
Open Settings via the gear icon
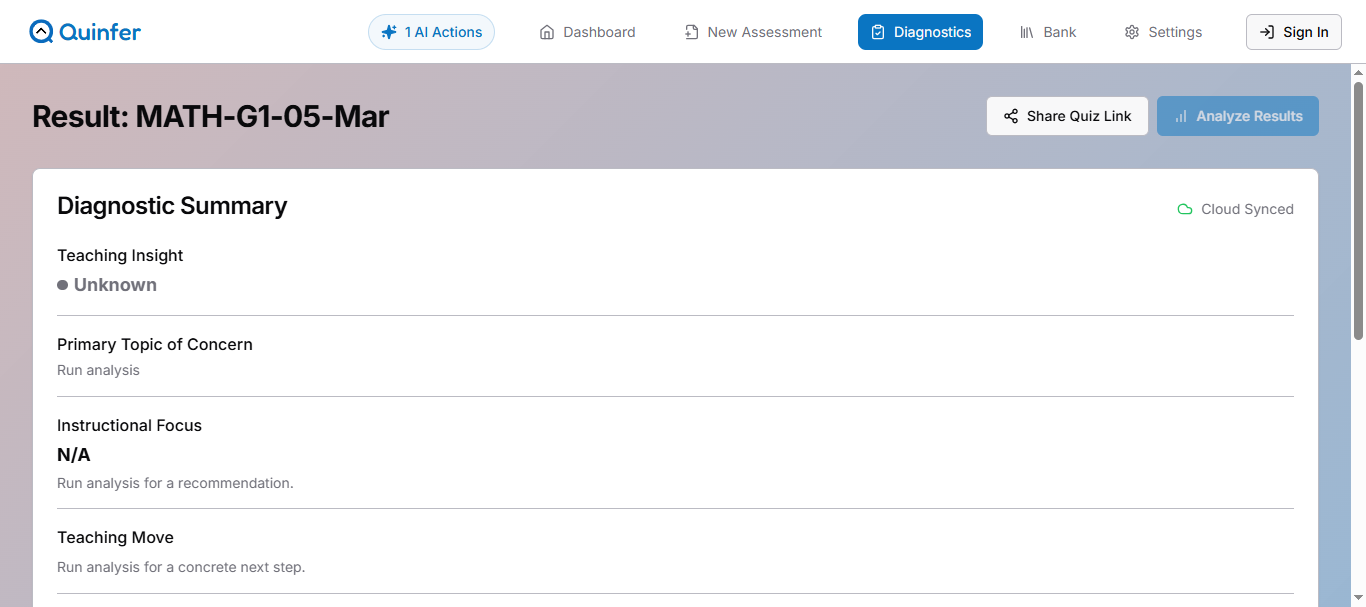1131,32
